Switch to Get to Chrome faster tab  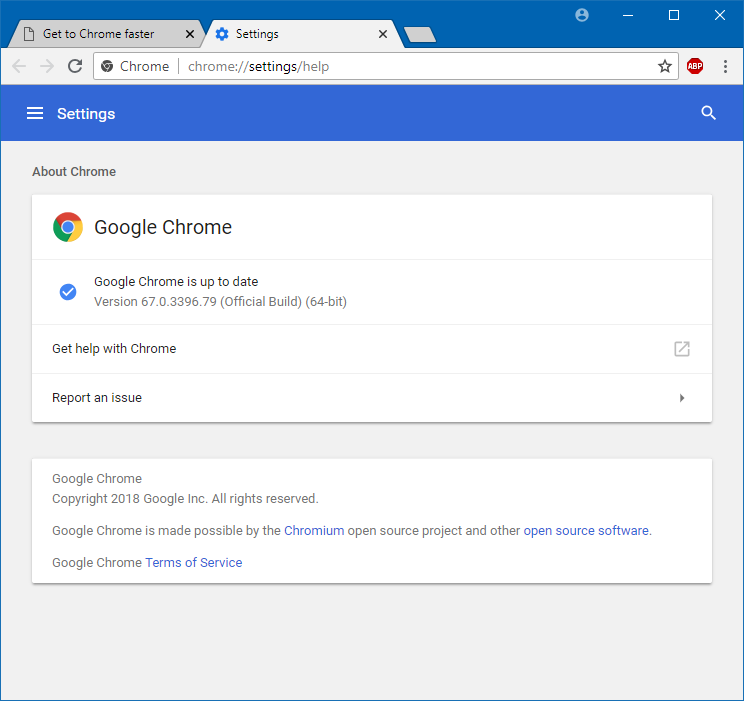[98, 34]
